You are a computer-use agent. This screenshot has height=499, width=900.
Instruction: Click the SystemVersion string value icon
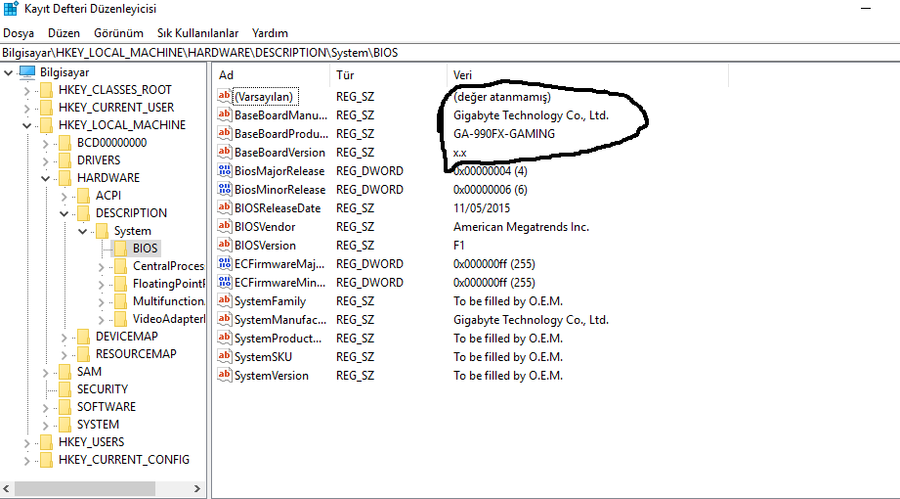pos(224,375)
